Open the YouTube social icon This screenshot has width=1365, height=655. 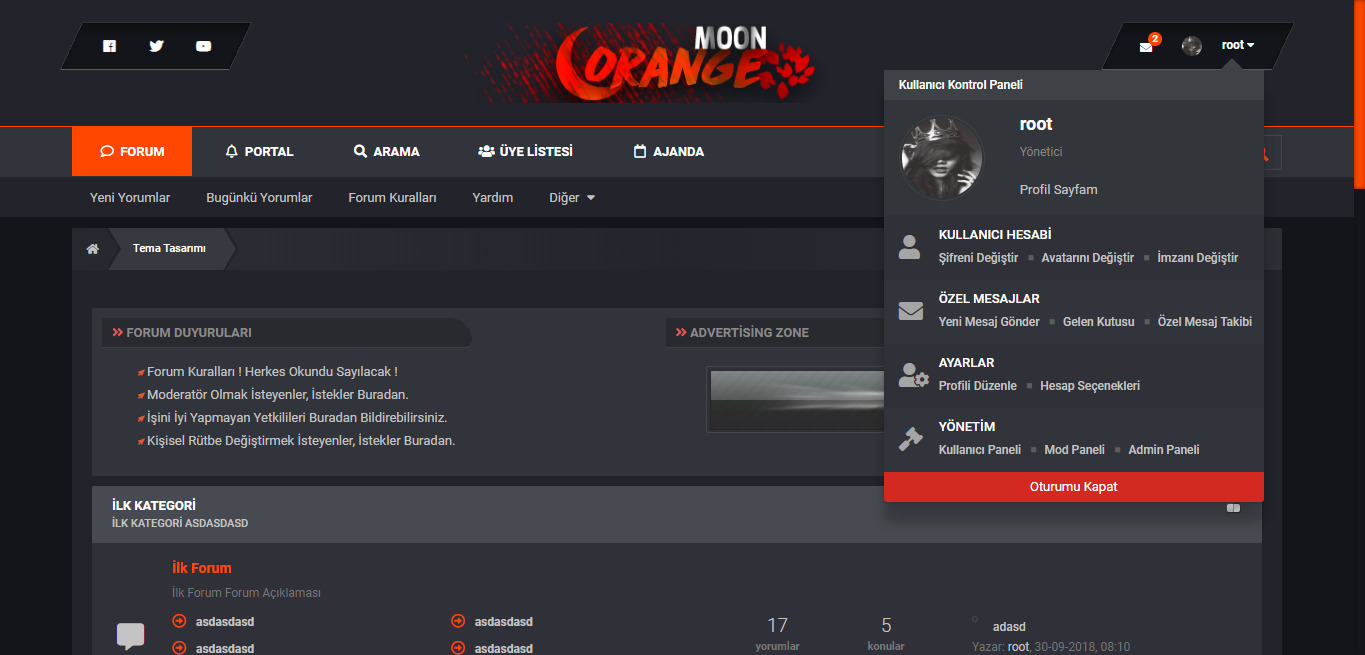coord(204,46)
